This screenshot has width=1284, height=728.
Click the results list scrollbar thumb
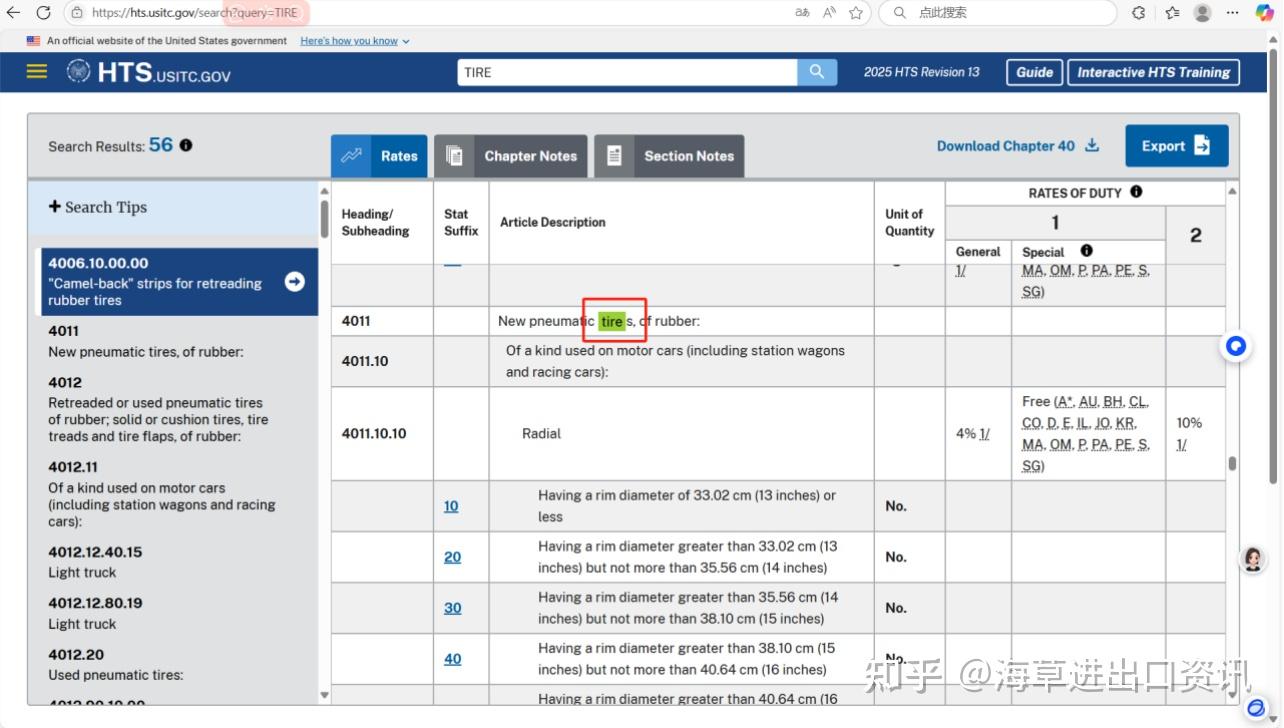click(x=324, y=218)
